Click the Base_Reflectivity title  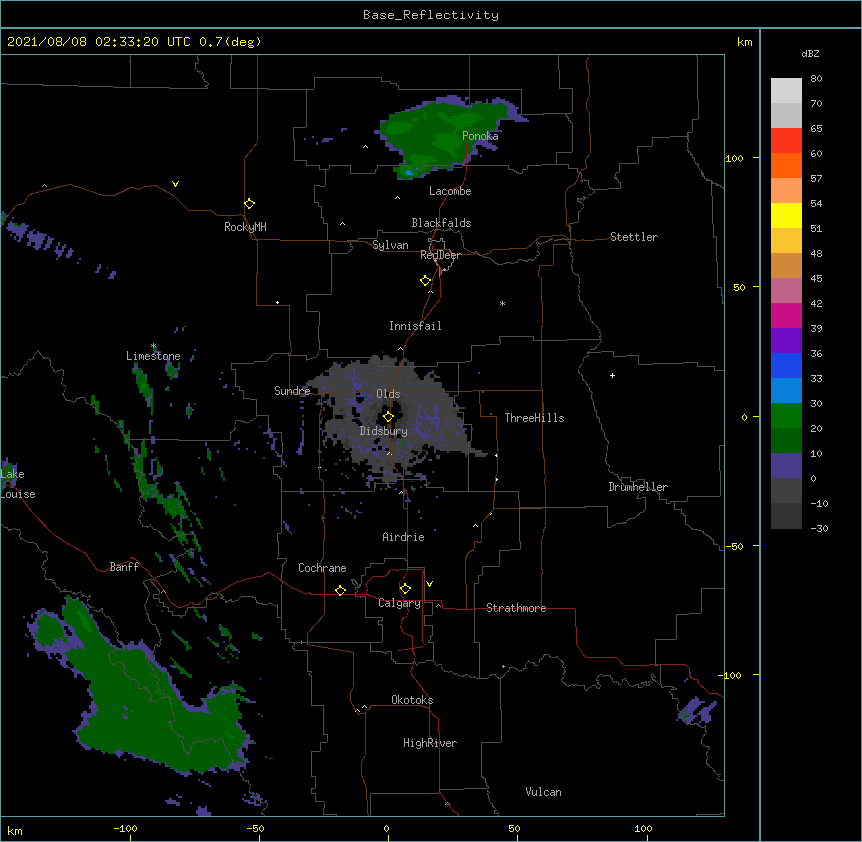tap(431, 15)
